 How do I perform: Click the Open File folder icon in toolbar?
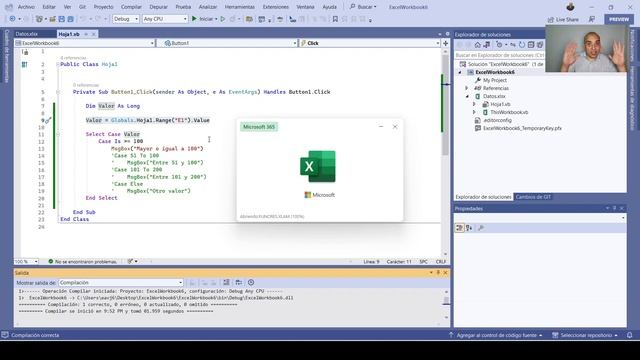pyautogui.click(x=52, y=19)
